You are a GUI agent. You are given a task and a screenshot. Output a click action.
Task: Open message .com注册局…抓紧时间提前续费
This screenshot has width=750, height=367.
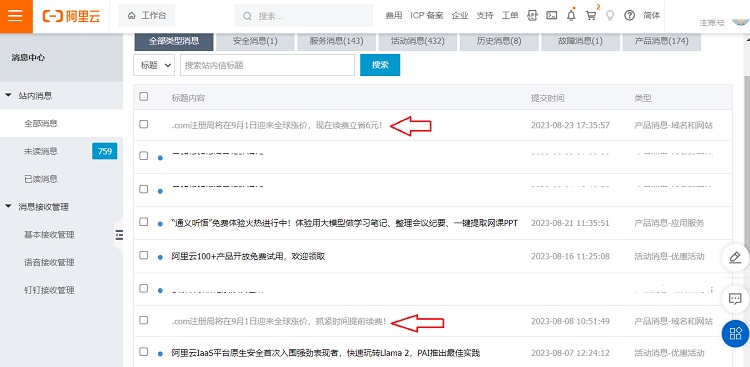click(279, 321)
